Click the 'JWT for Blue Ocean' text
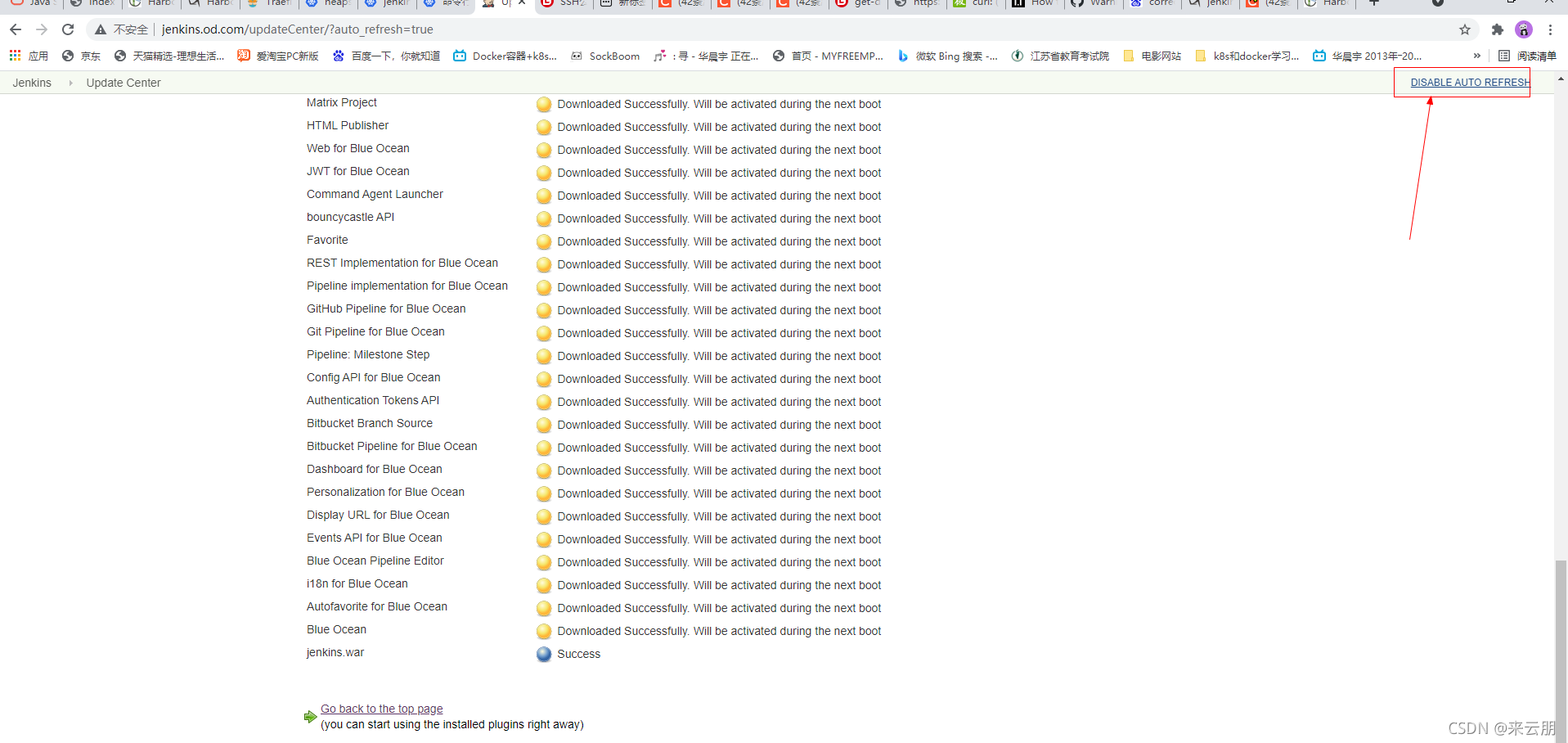Viewport: 1568px width, 743px height. click(358, 171)
